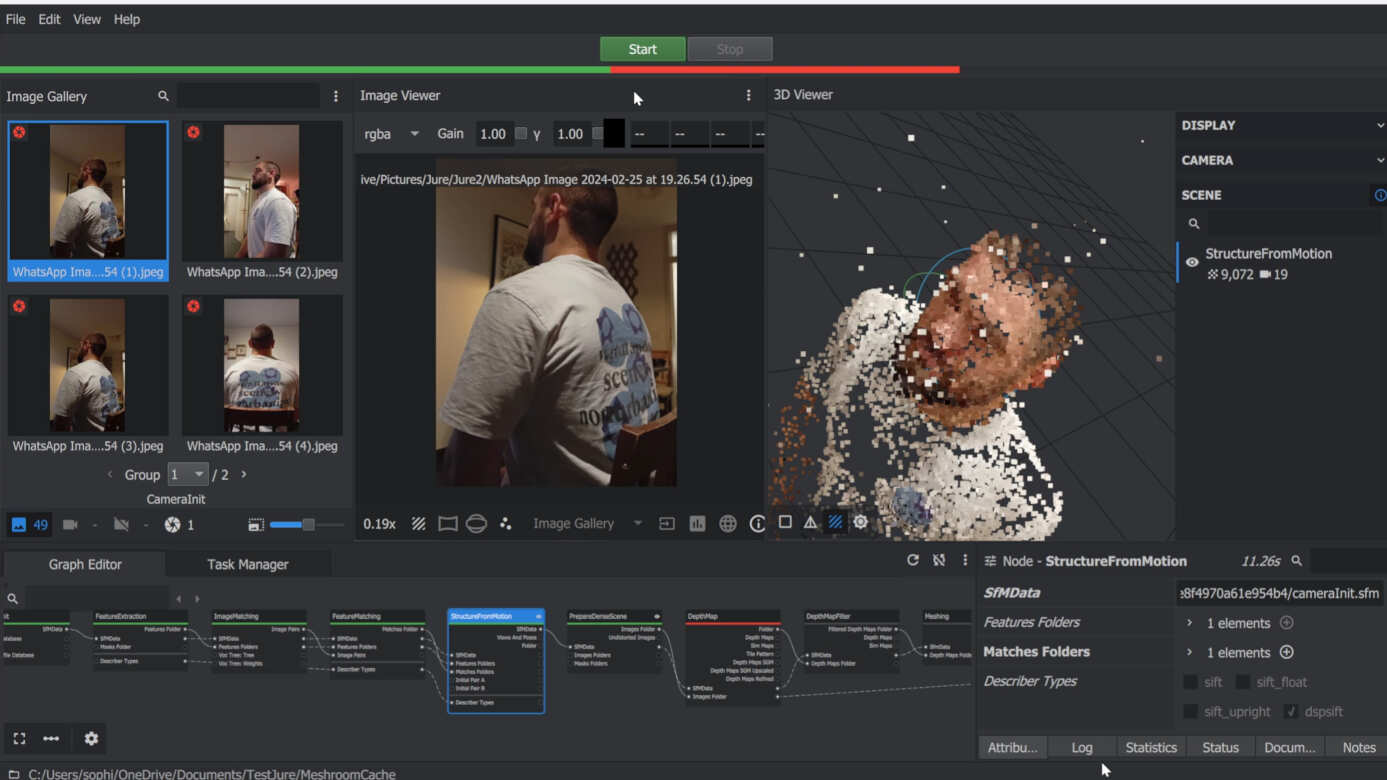The image size is (1387, 780).
Task: Open the globe statistics icon in viewer toolbar
Action: tap(728, 523)
